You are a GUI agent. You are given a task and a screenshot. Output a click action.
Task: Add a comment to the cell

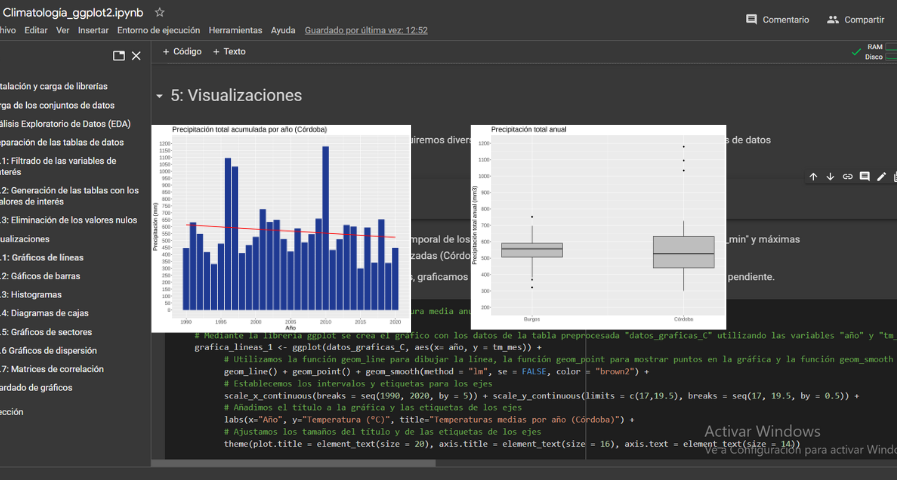click(x=864, y=177)
